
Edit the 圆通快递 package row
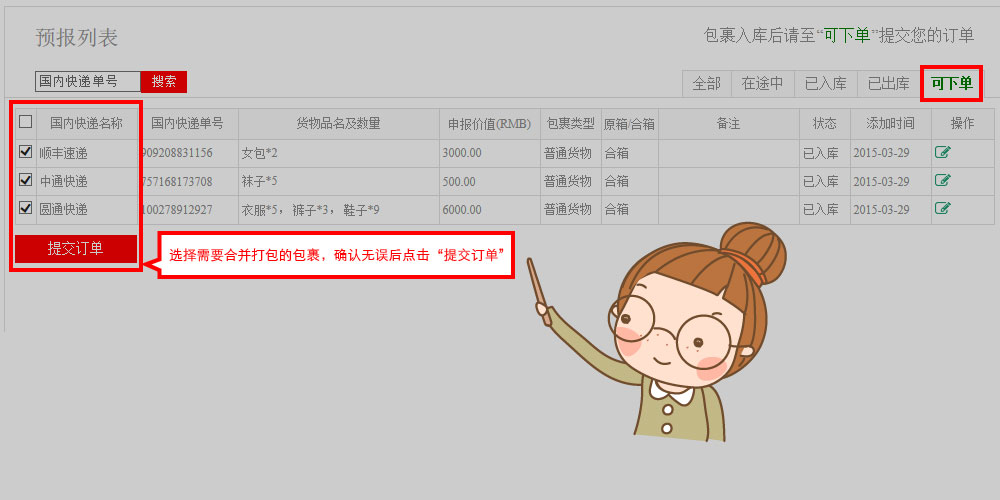(943, 208)
